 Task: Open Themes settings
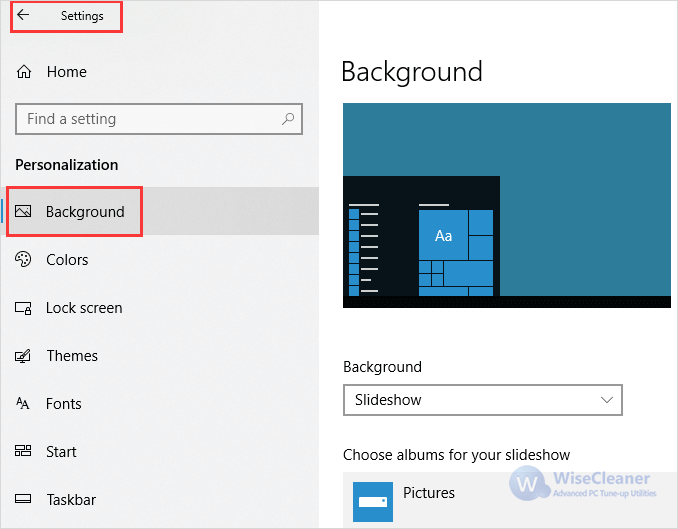tap(72, 356)
